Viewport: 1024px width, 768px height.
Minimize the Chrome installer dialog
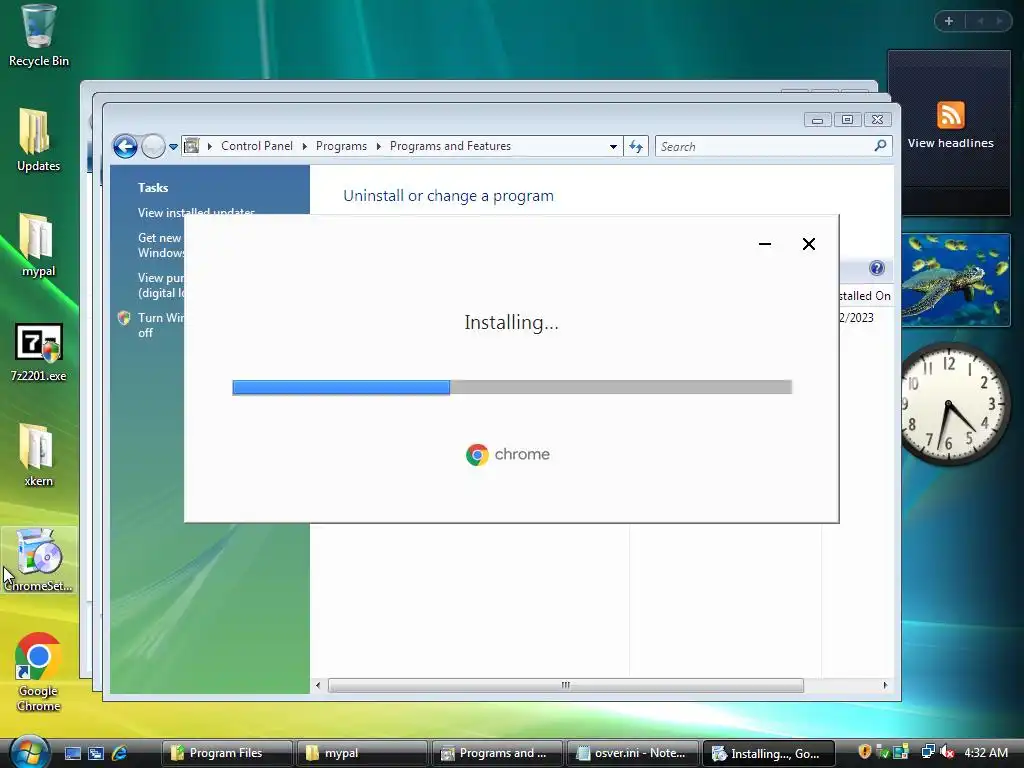(765, 244)
